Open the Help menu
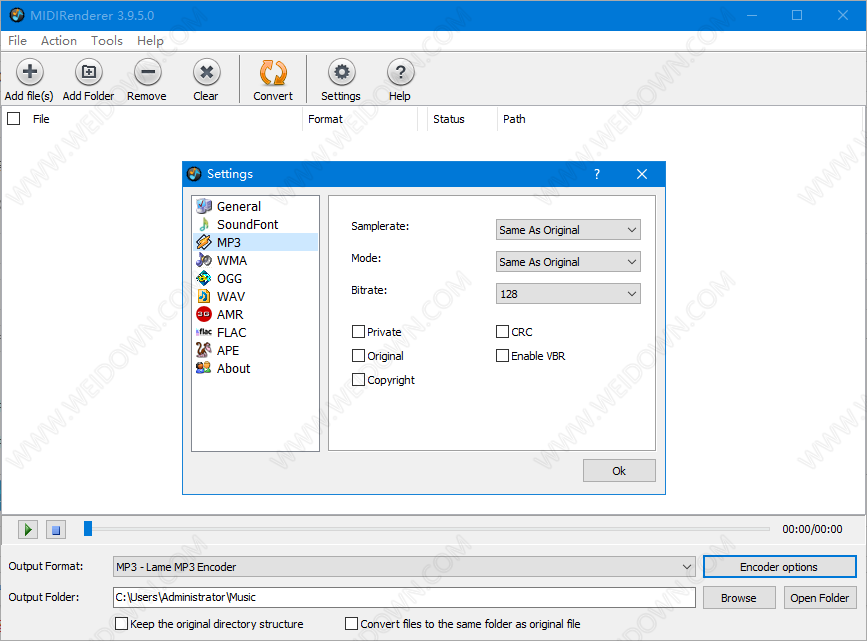 [150, 40]
